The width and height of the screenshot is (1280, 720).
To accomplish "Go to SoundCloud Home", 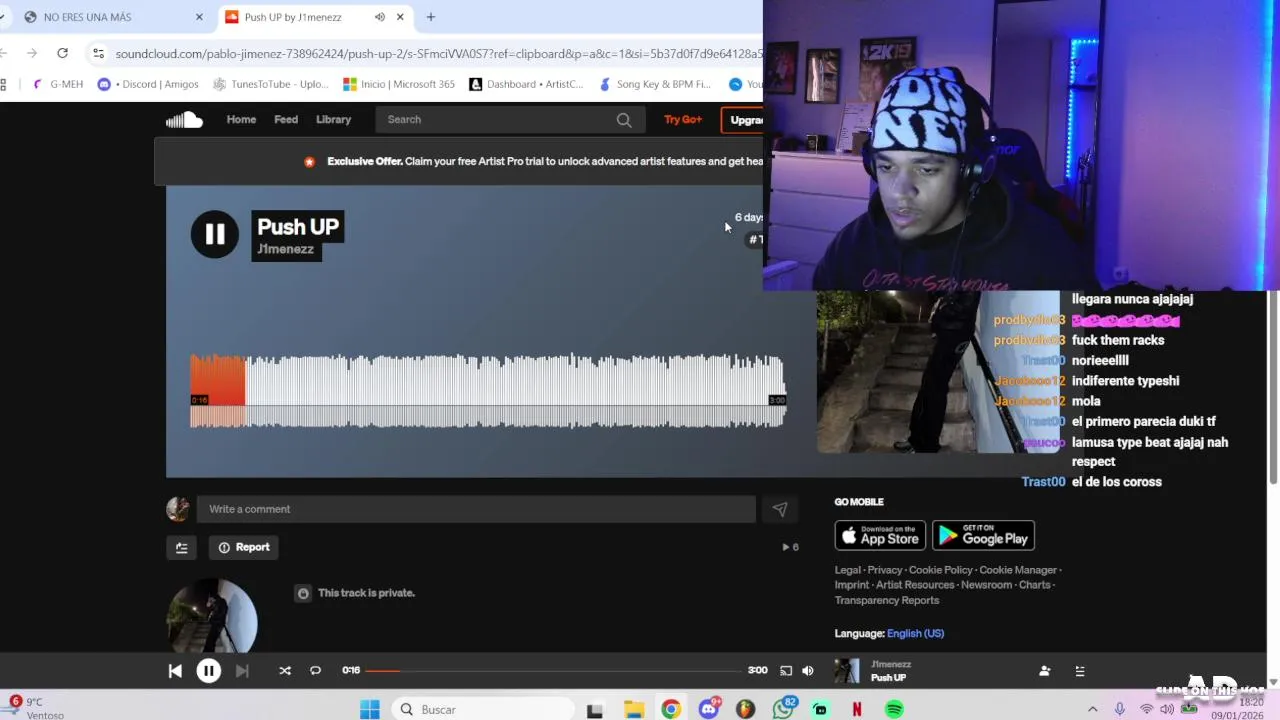I will (241, 120).
